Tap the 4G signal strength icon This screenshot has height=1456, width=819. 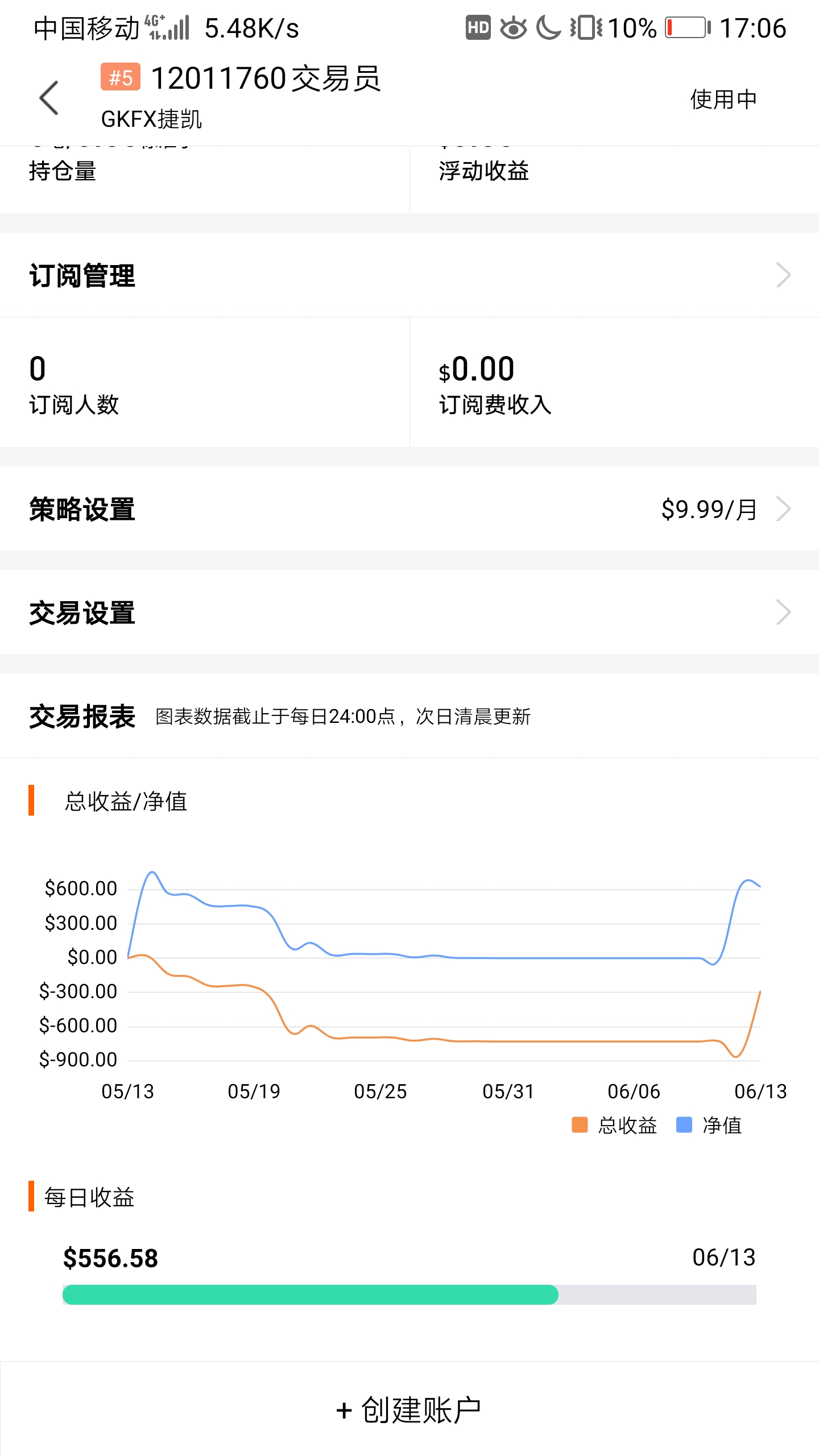tap(167, 28)
